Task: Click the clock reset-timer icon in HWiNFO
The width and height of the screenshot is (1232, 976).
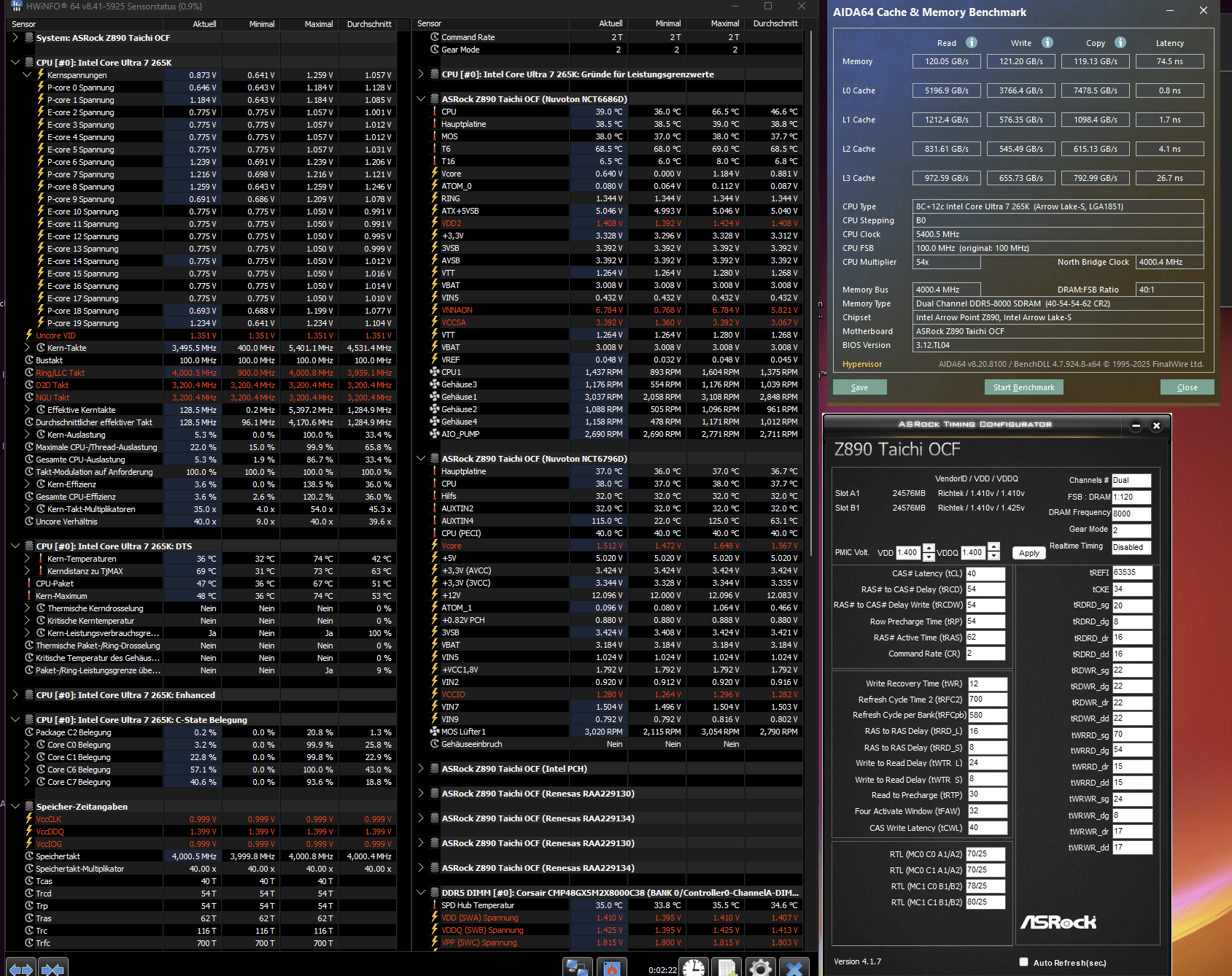Action: (694, 968)
